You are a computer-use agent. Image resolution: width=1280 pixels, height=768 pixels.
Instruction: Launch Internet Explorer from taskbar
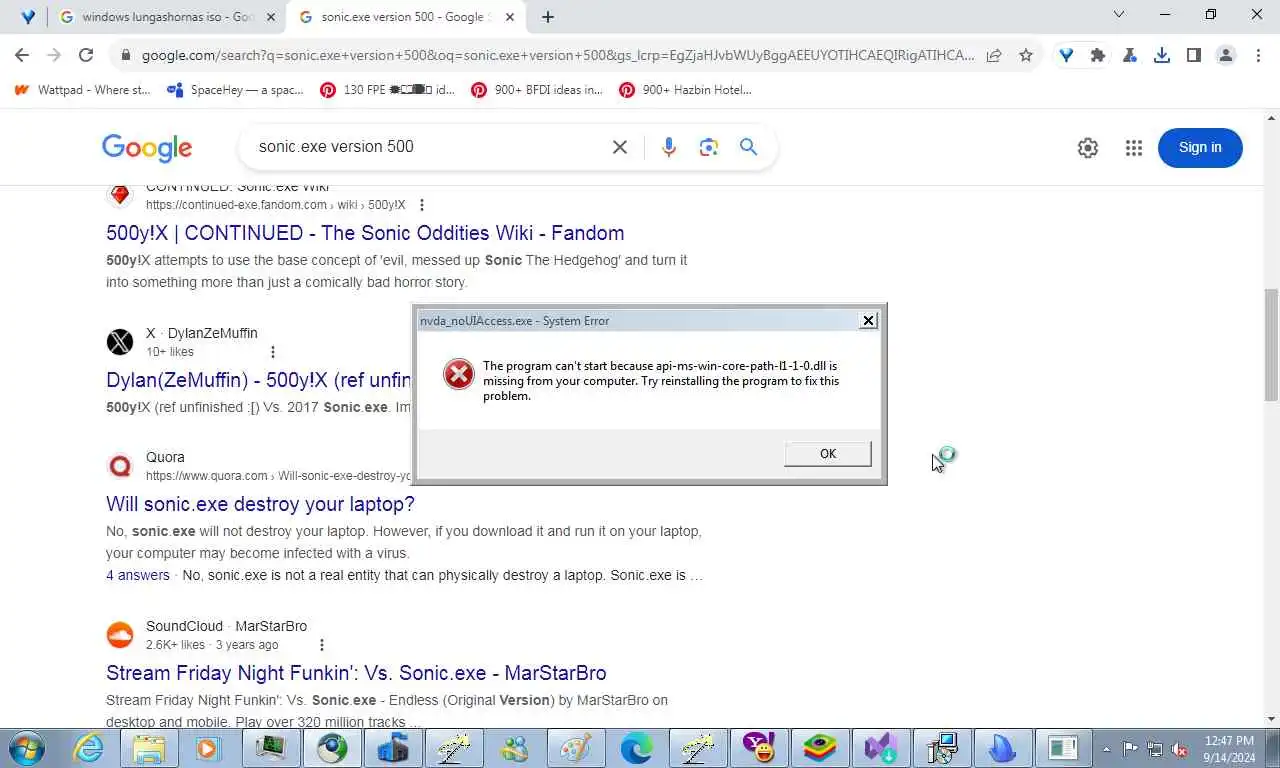[x=88, y=748]
